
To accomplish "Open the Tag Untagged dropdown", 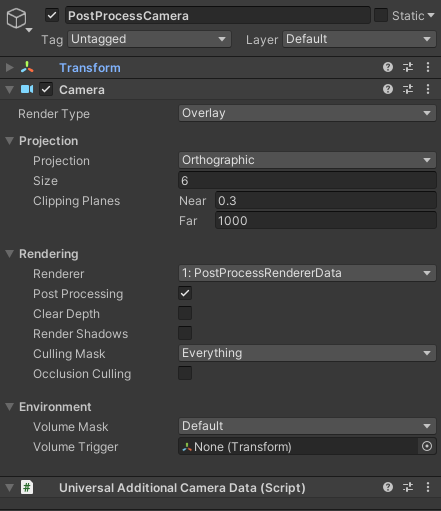I will coord(149,39).
